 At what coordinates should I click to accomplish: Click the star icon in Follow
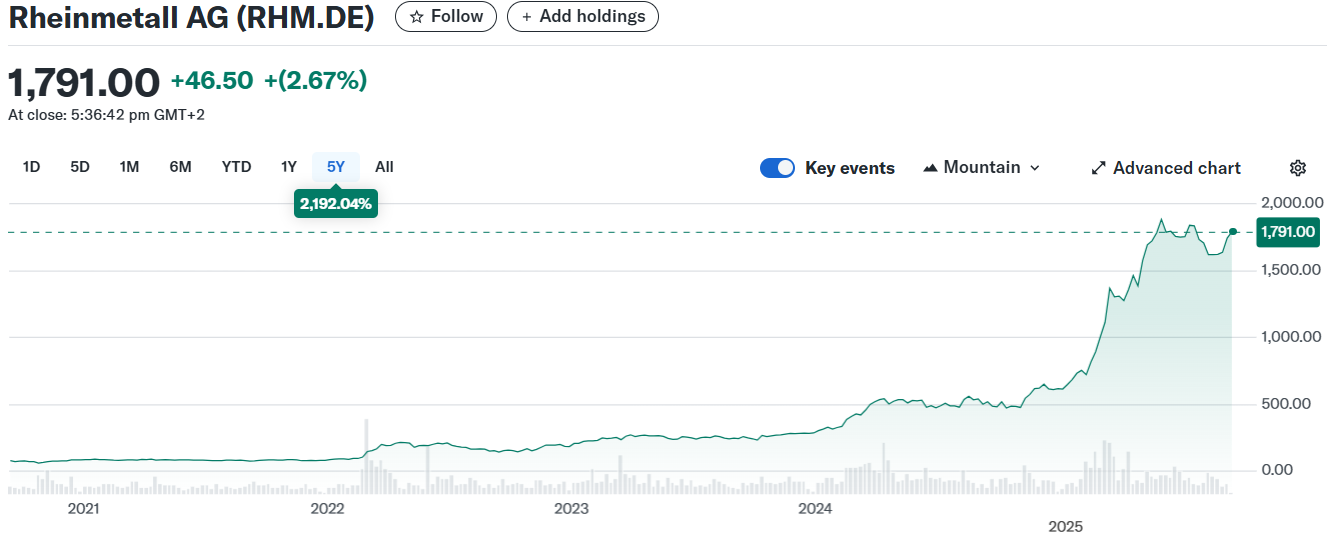pyautogui.click(x=416, y=17)
